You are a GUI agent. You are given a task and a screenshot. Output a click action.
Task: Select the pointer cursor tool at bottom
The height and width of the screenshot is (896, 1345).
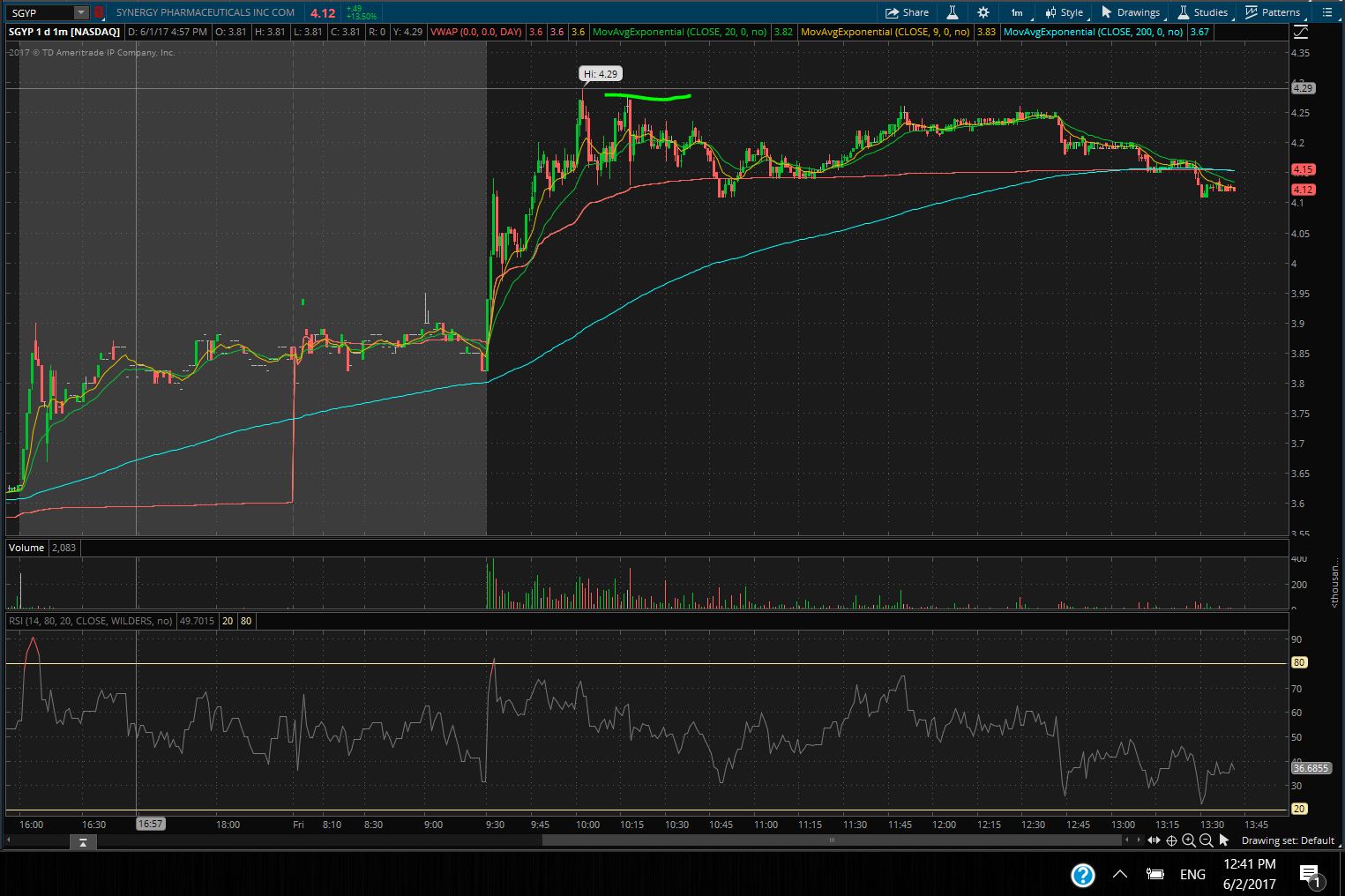tap(1223, 840)
